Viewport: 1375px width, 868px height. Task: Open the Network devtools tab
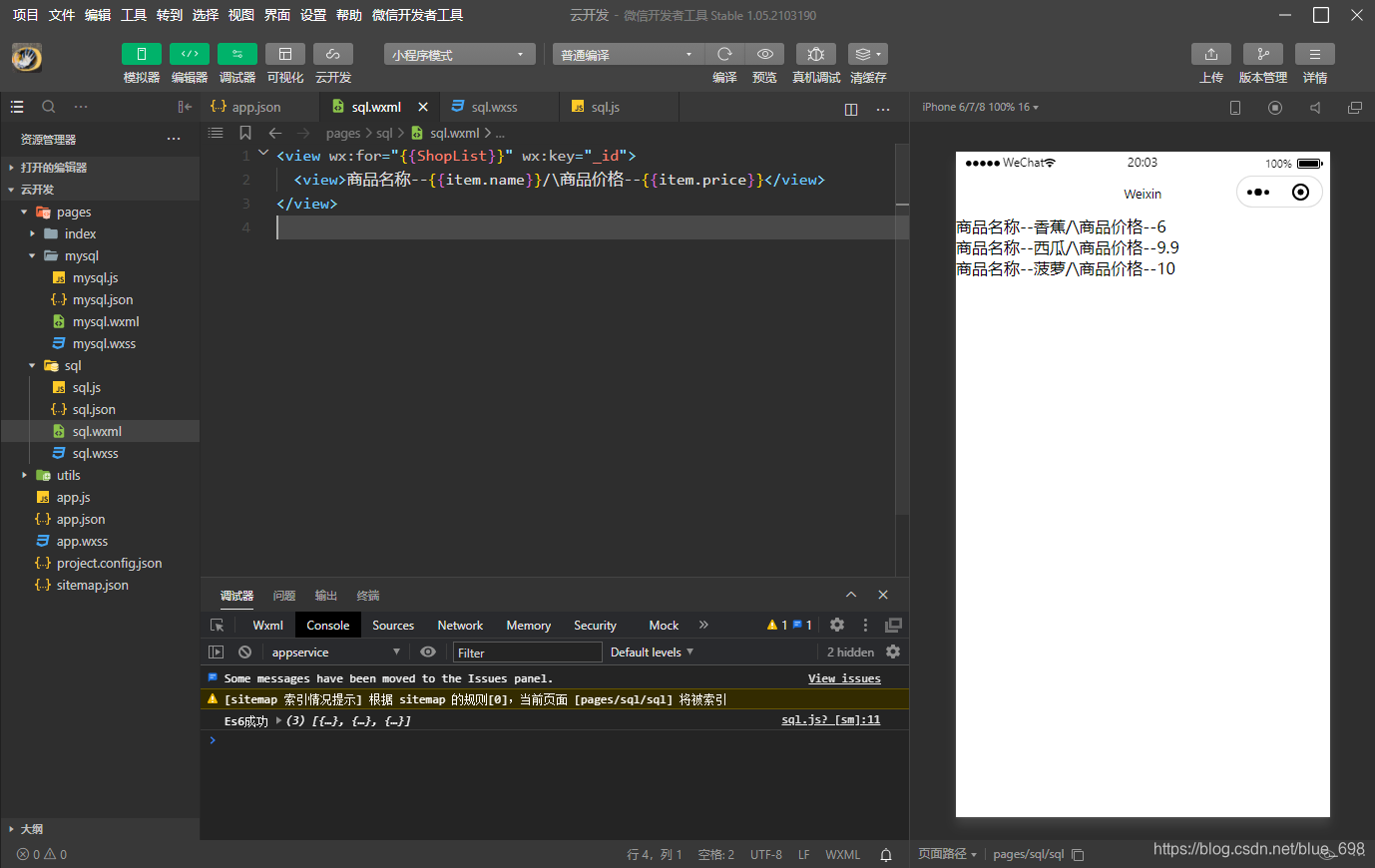[x=460, y=626]
